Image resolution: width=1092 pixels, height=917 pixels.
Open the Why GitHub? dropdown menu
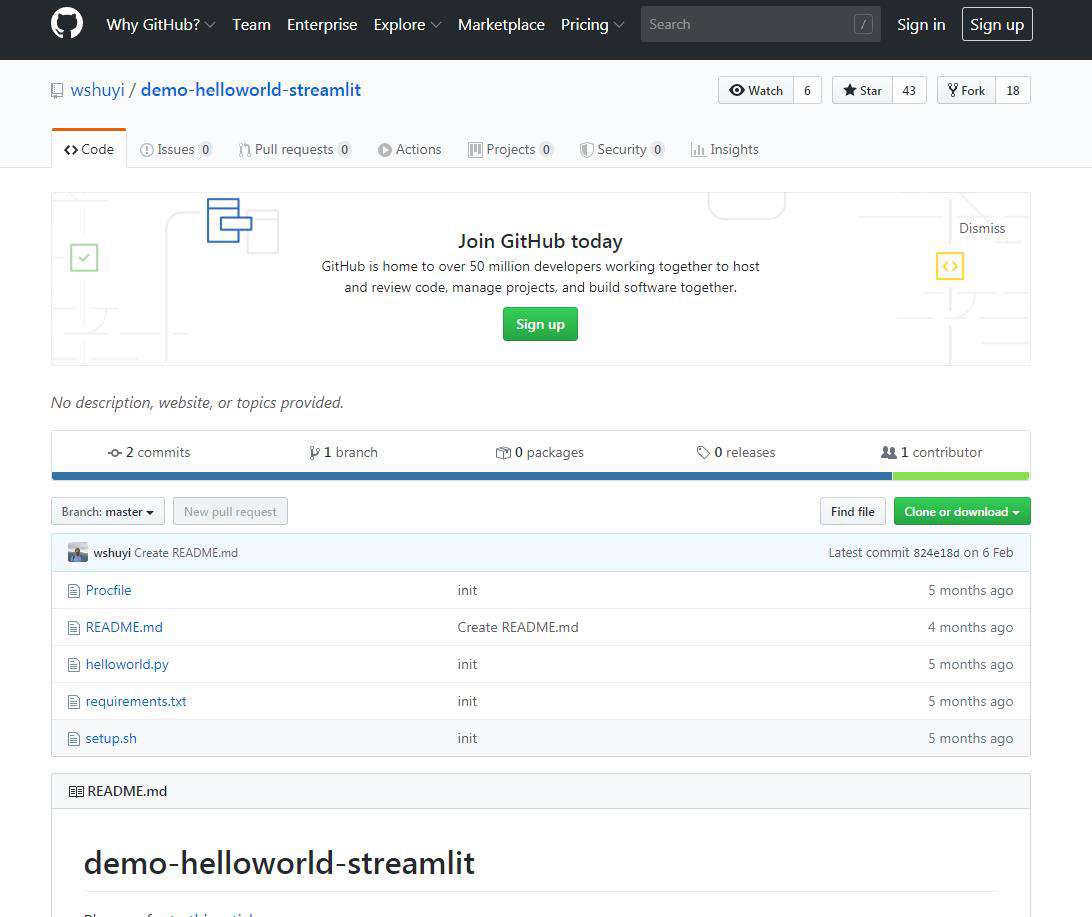coord(160,24)
